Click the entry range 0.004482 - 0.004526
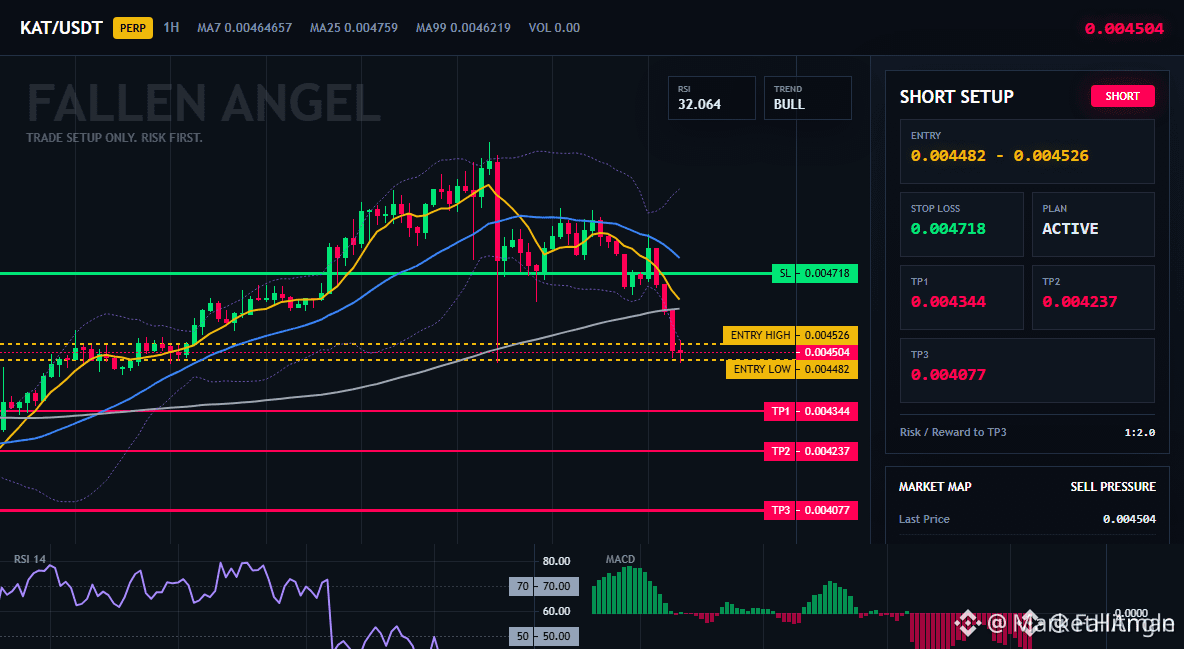 (1000, 156)
